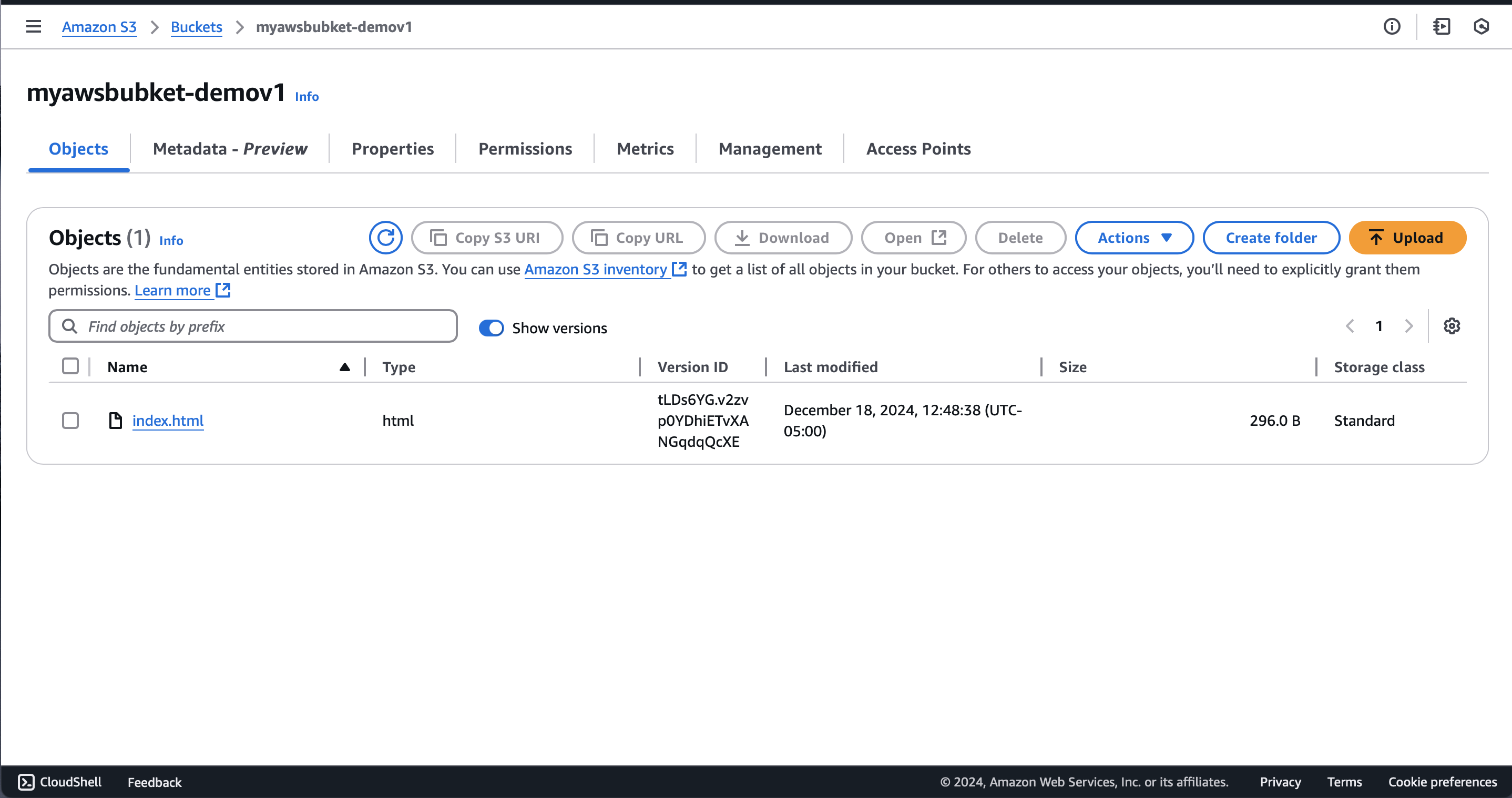Click the Copy URL button

point(639,238)
